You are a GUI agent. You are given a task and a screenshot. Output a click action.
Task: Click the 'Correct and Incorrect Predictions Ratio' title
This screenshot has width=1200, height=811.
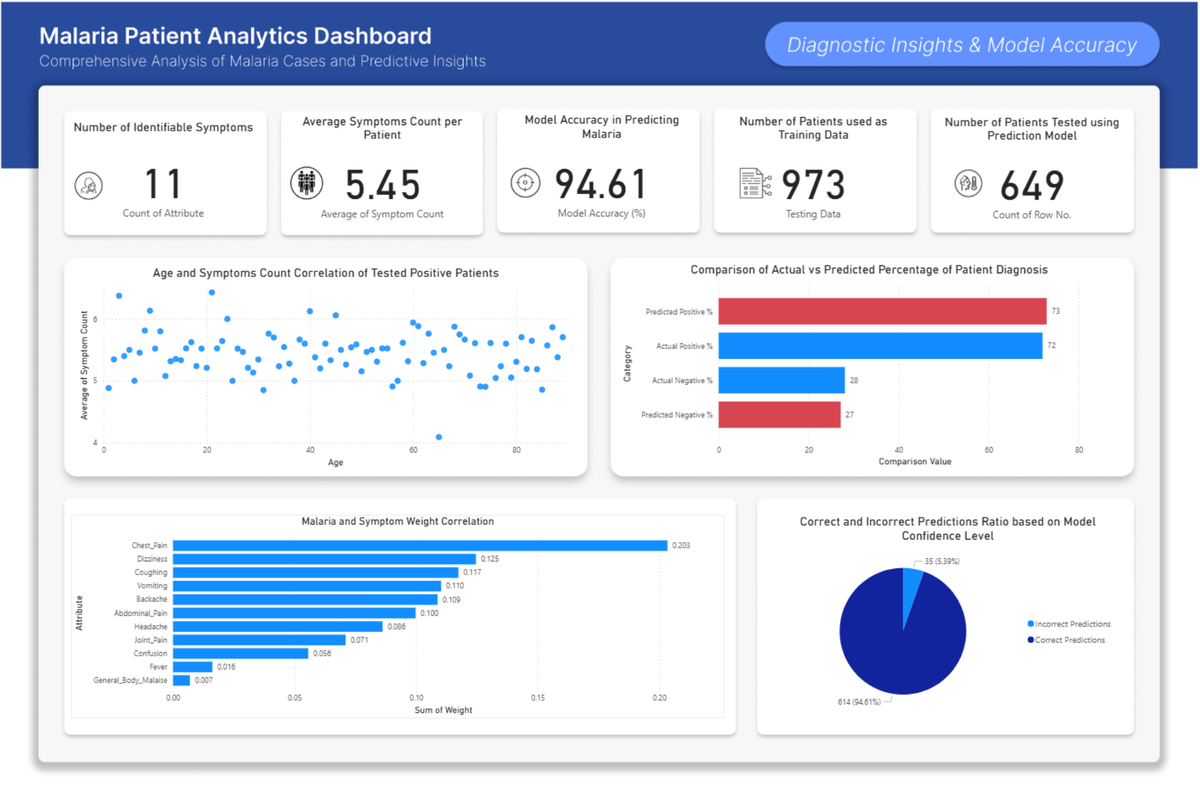(x=947, y=528)
